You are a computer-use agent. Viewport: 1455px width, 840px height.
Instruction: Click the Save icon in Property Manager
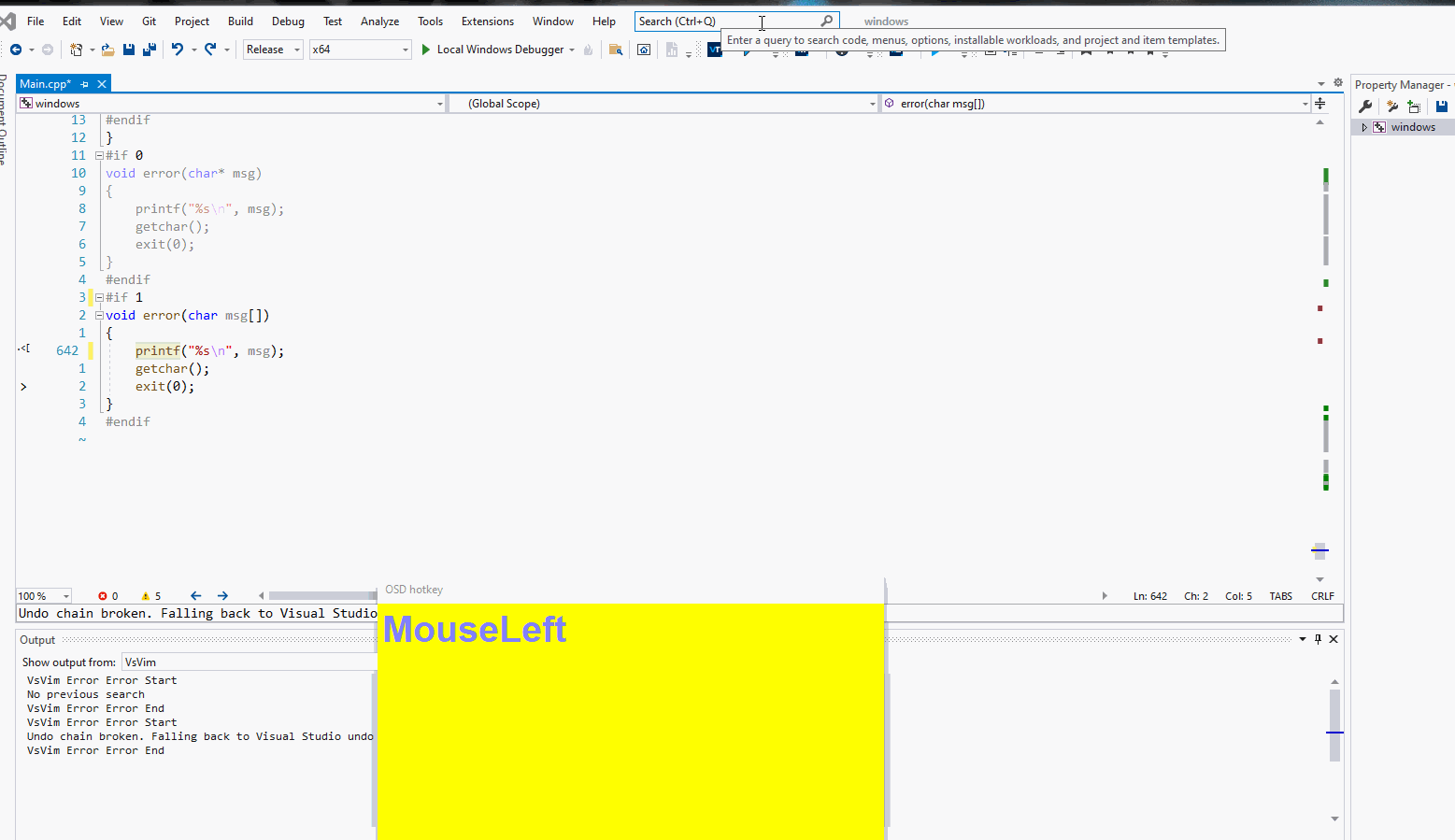(1440, 107)
